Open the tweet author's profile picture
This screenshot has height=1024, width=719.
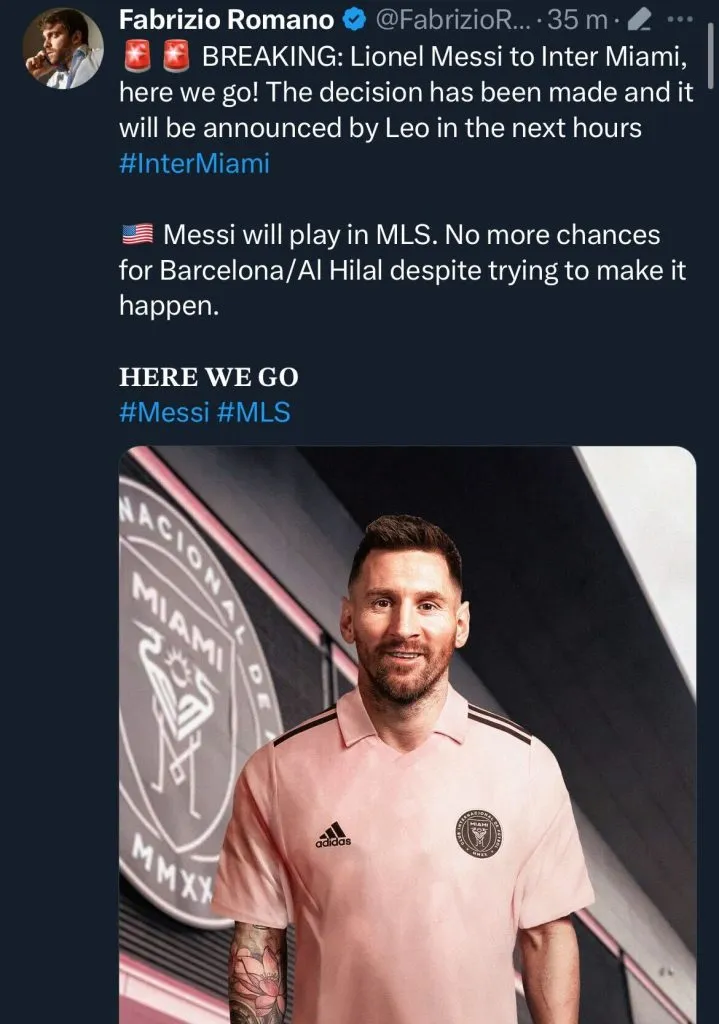[62, 46]
